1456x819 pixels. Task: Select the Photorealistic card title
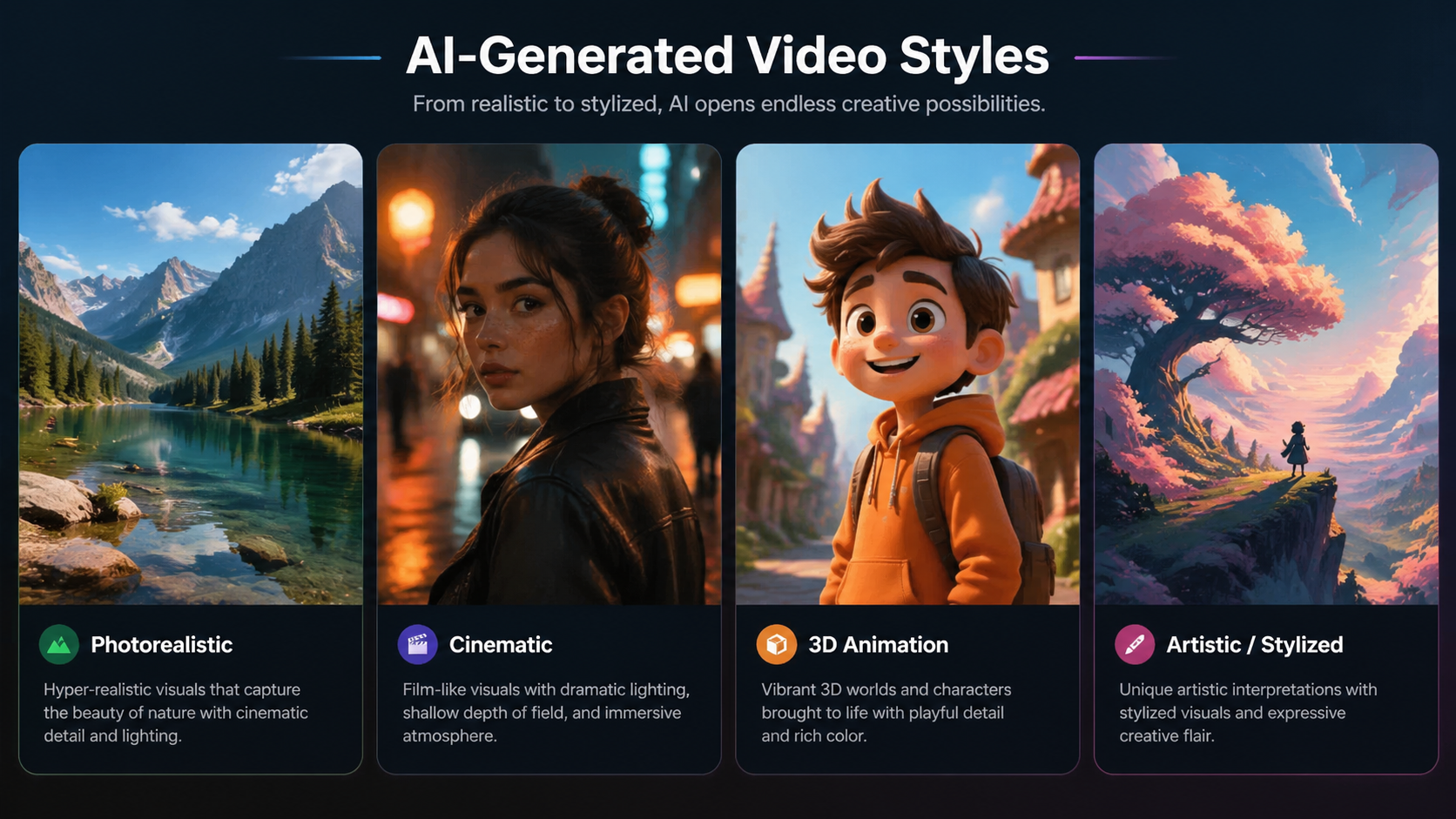(x=162, y=645)
